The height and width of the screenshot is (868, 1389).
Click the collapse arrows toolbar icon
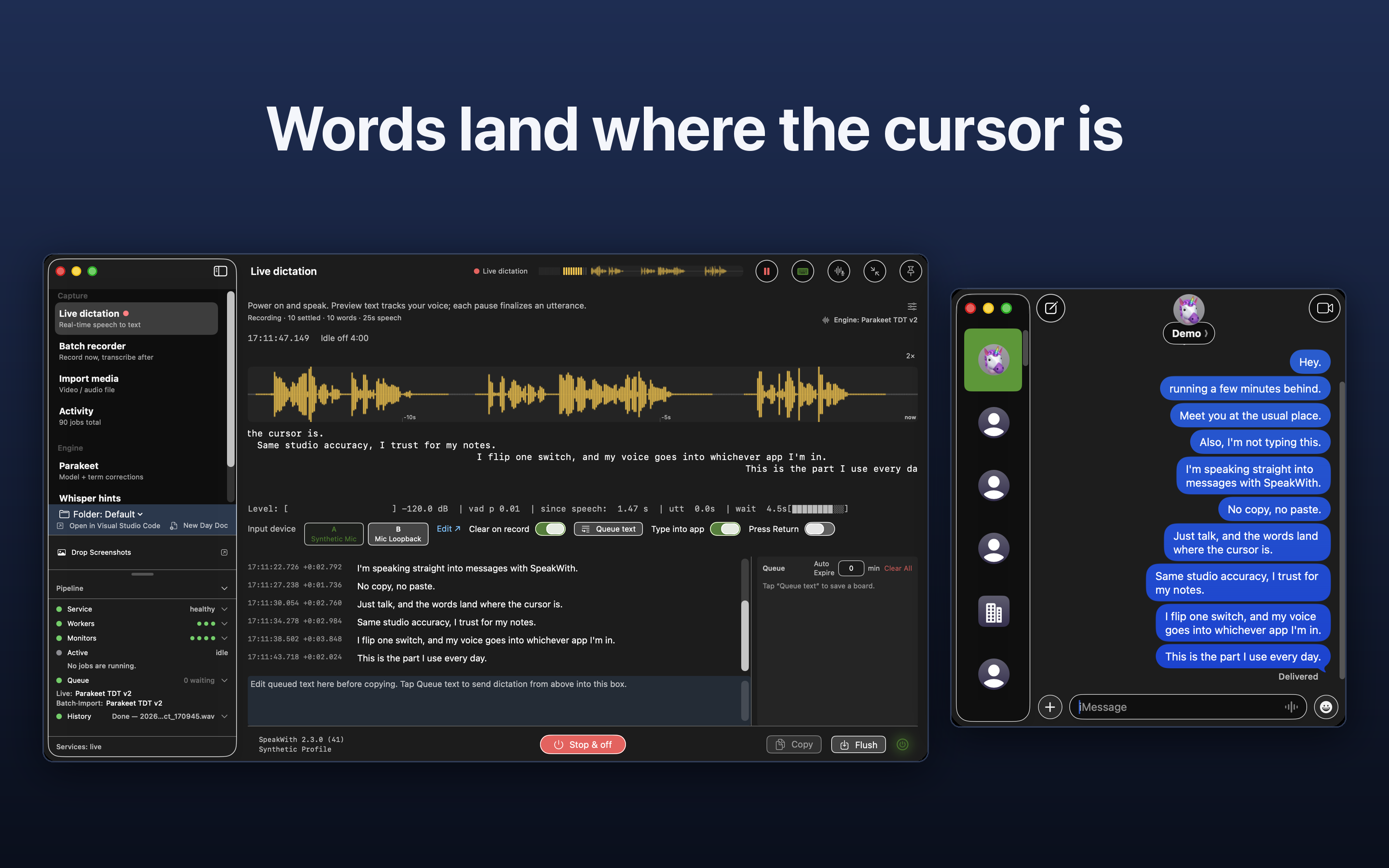tap(875, 271)
